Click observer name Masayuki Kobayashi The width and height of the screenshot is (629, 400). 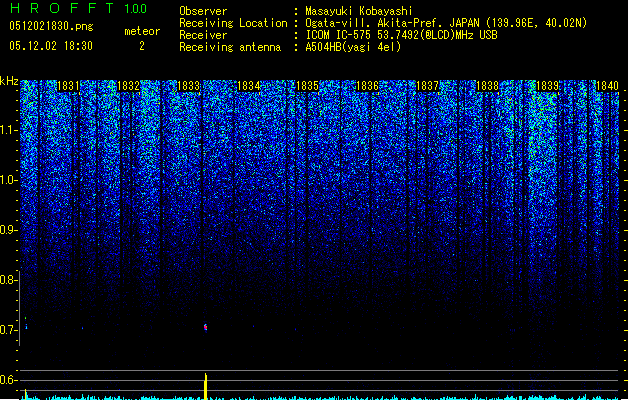359,11
